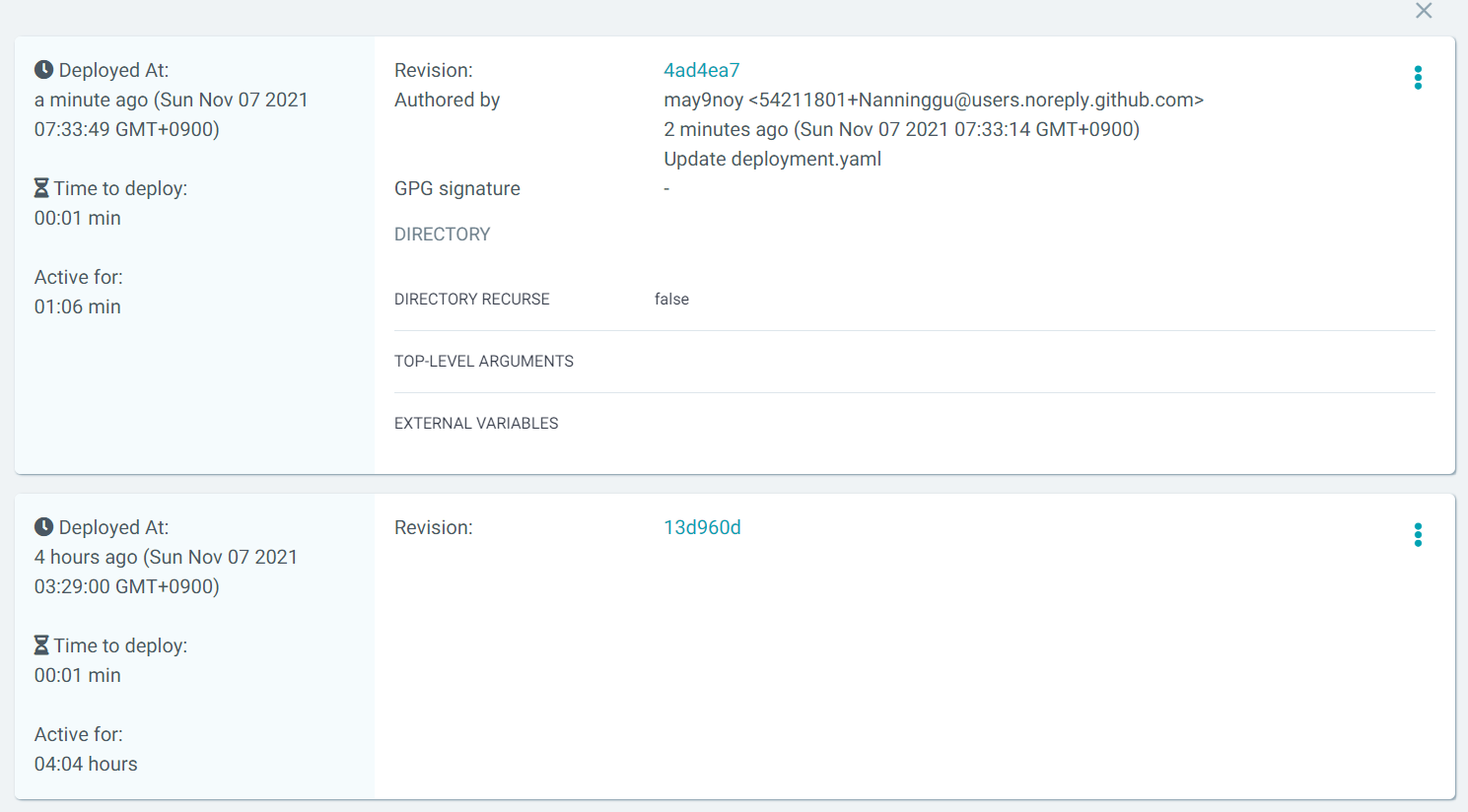The height and width of the screenshot is (812, 1468).
Task: Click 'Time to deploy:' label in the 4ad4ea7 card
Action: tap(120, 188)
